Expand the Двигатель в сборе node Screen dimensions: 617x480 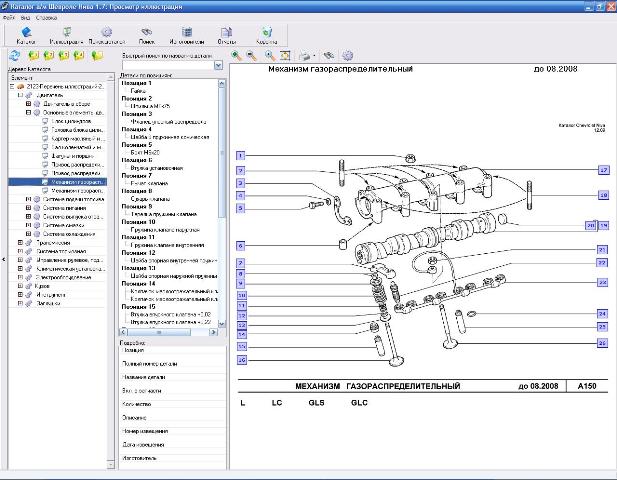pos(28,104)
